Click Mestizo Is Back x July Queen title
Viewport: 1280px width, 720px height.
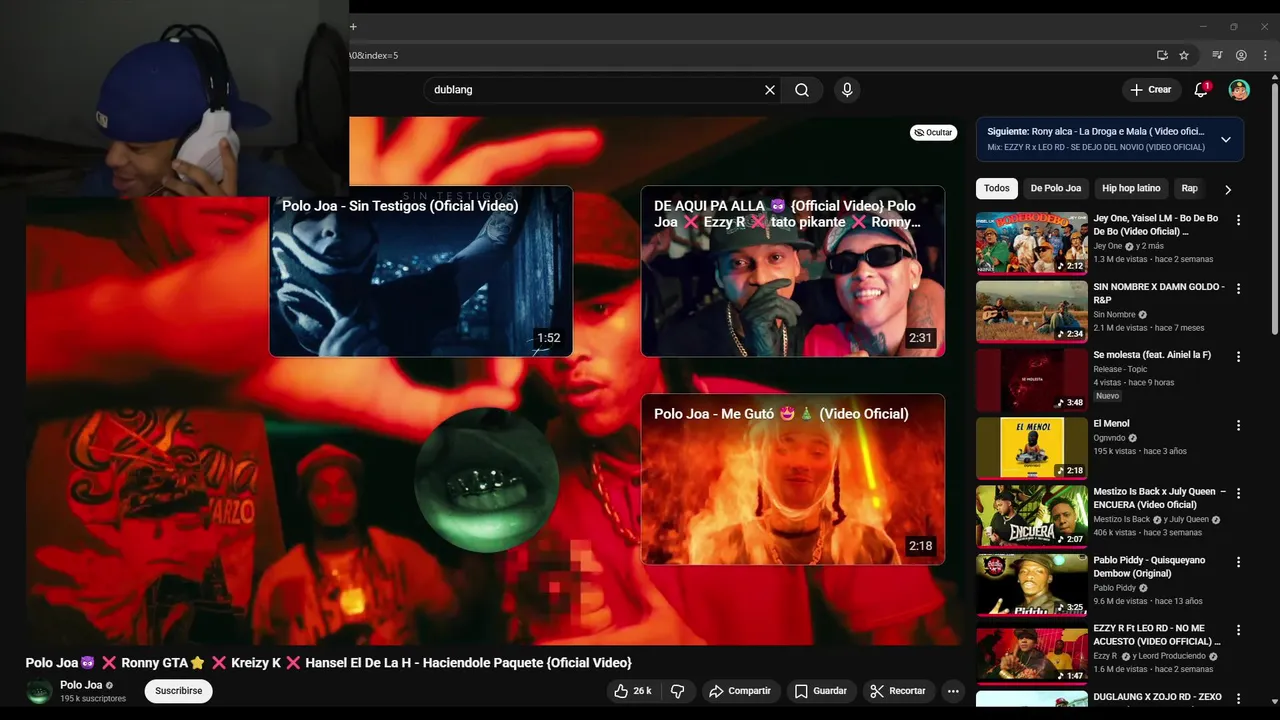tap(1159, 498)
